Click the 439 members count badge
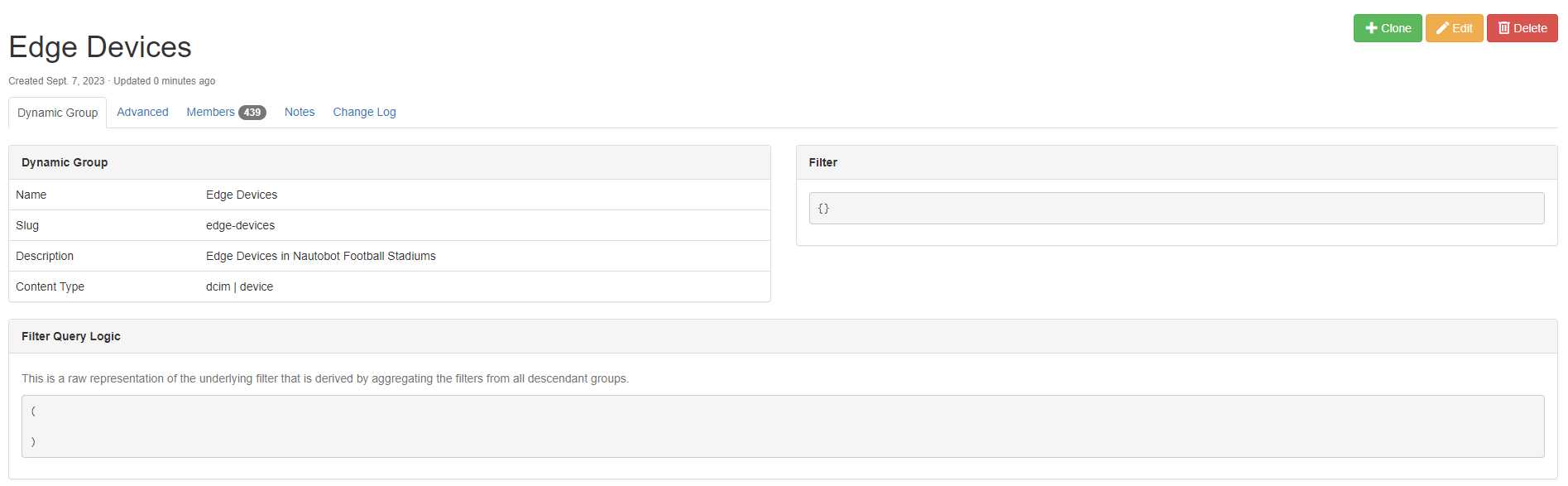 (x=252, y=113)
